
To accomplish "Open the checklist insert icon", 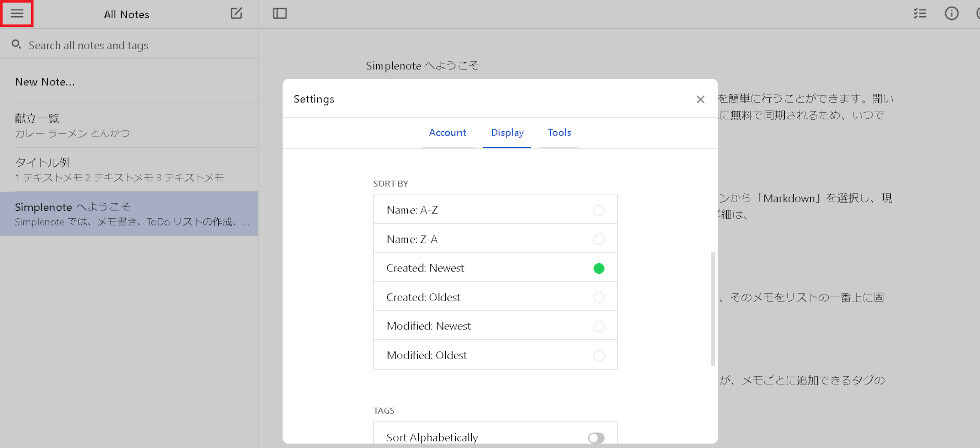I will [x=920, y=14].
